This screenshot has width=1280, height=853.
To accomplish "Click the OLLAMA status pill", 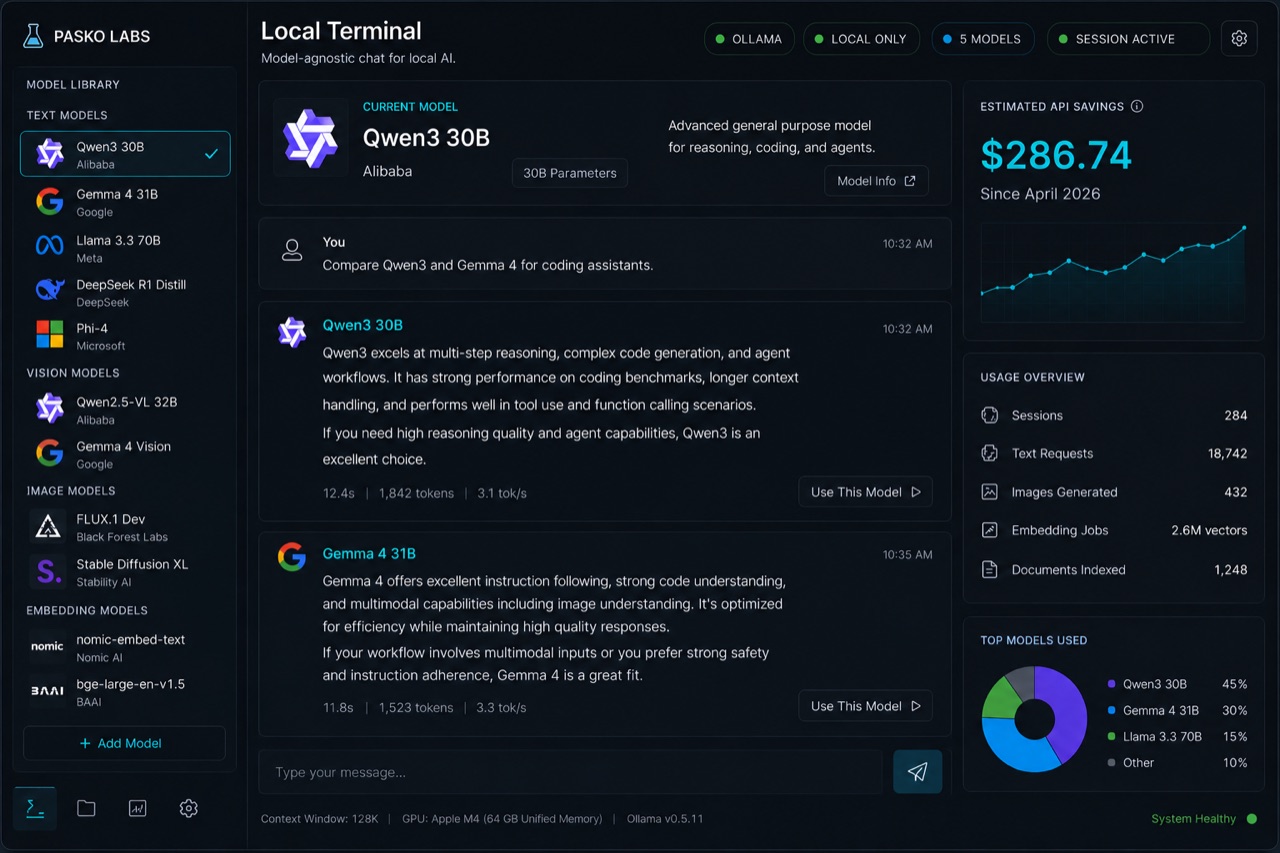I will (x=749, y=39).
